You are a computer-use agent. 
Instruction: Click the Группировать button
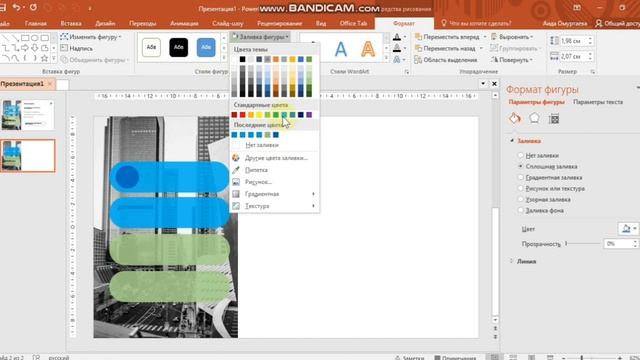pyautogui.click(x=515, y=48)
